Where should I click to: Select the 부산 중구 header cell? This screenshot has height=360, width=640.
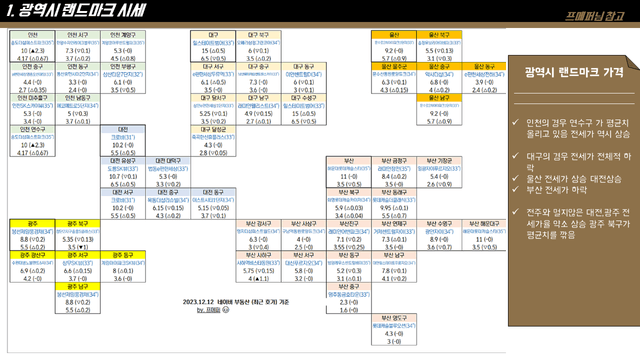(349, 287)
